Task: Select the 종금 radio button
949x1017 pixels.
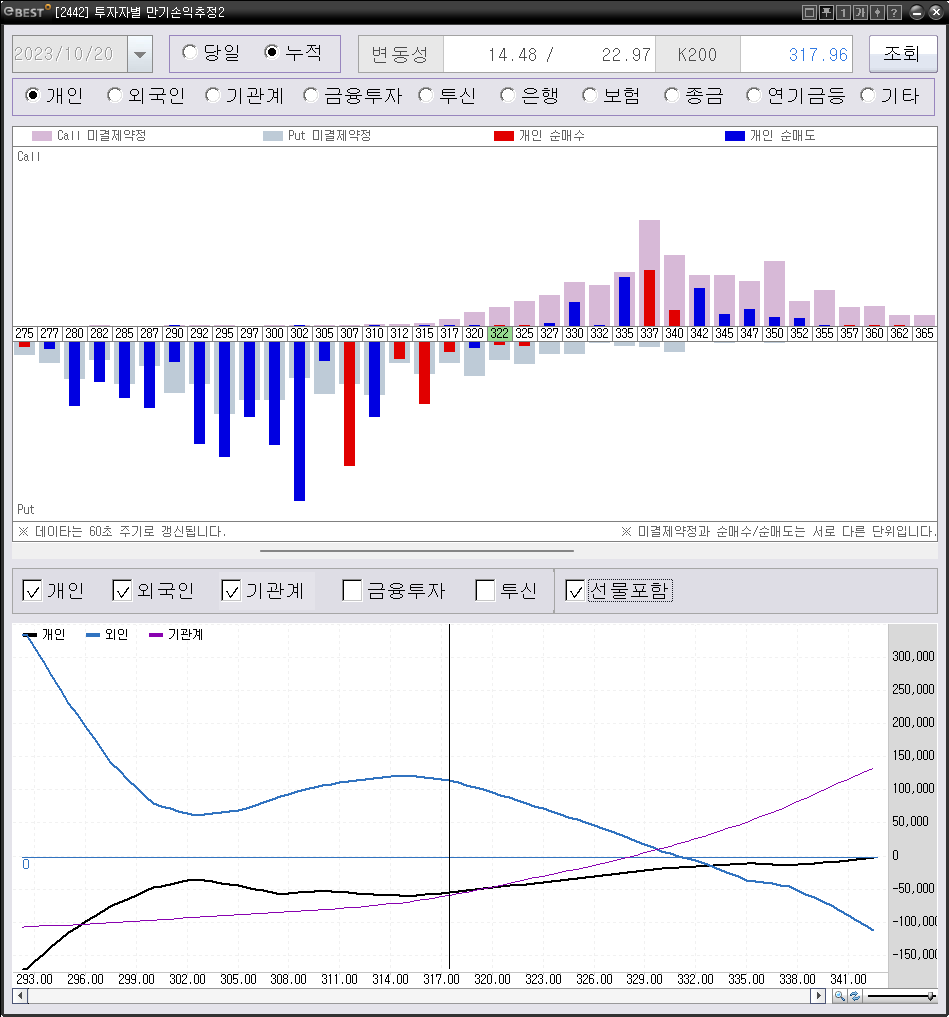Action: (x=671, y=95)
